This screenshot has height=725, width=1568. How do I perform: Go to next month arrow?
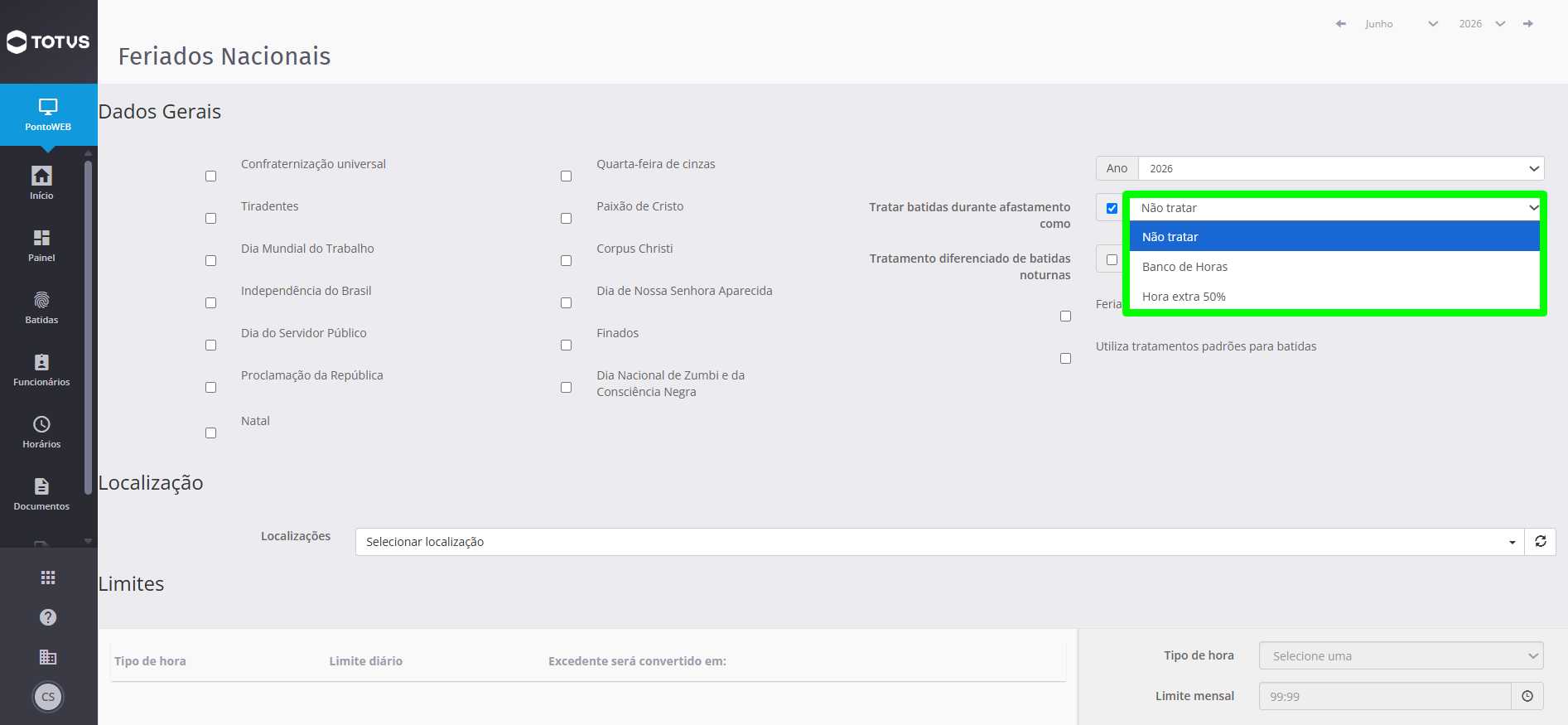pyautogui.click(x=1528, y=24)
